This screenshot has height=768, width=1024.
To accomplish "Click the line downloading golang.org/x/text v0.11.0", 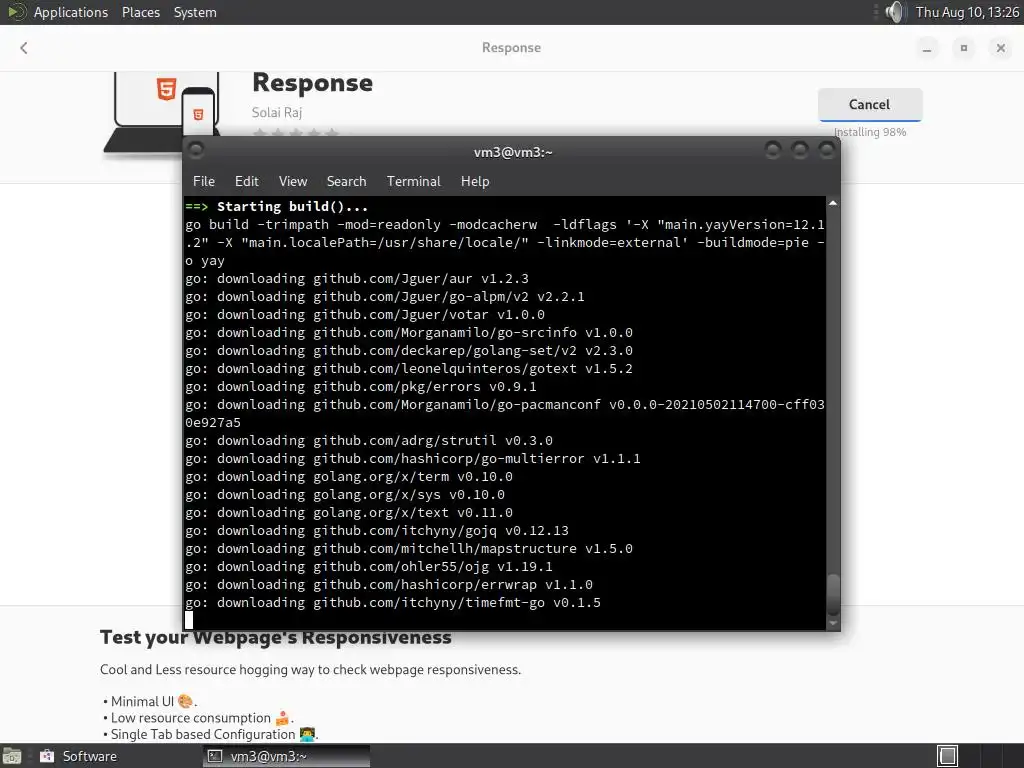I will tap(349, 513).
